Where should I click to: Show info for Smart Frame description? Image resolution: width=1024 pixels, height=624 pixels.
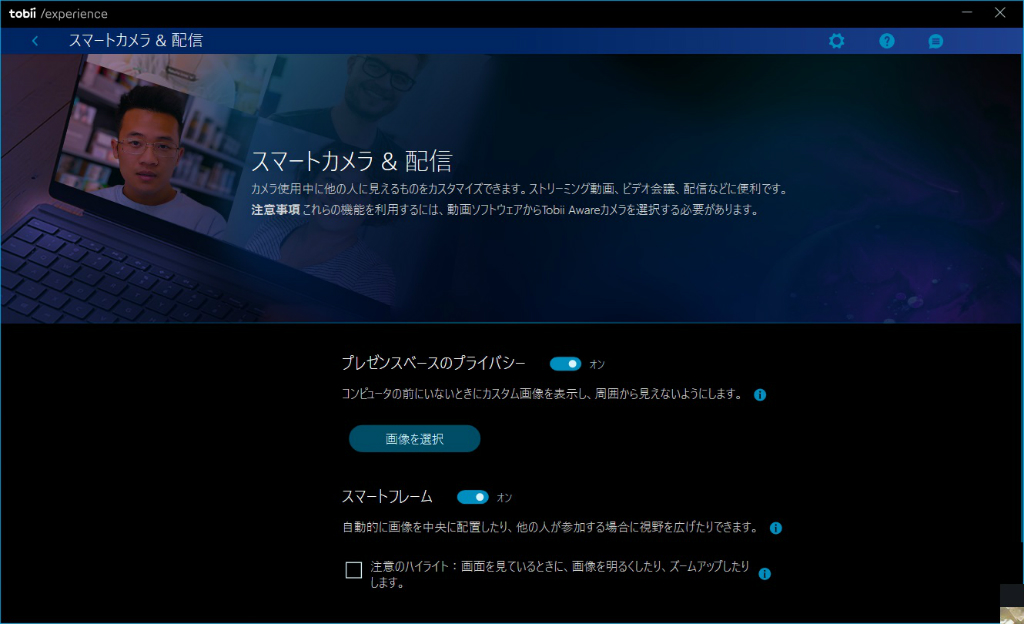point(776,528)
